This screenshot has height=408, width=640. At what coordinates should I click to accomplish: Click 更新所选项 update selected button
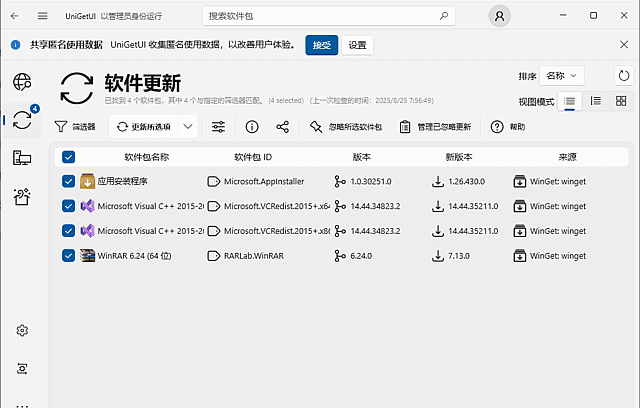(x=144, y=126)
